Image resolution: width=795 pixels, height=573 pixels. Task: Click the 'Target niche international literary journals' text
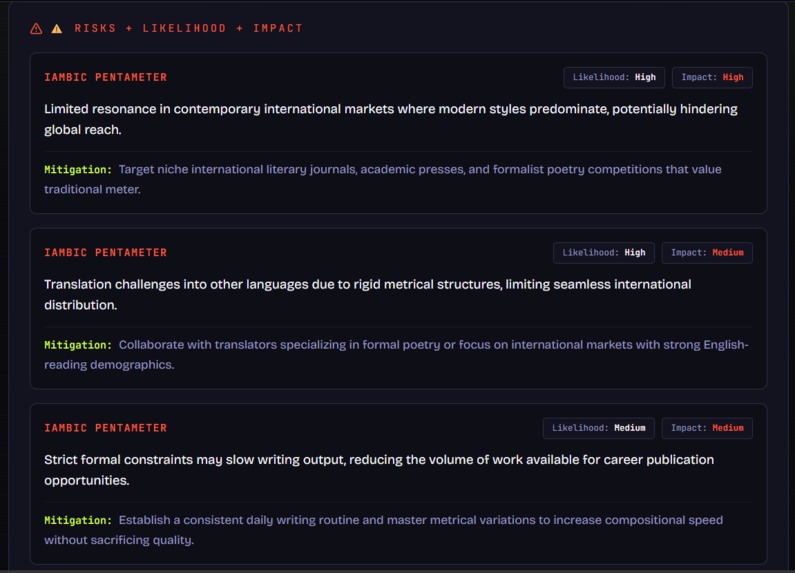(383, 179)
